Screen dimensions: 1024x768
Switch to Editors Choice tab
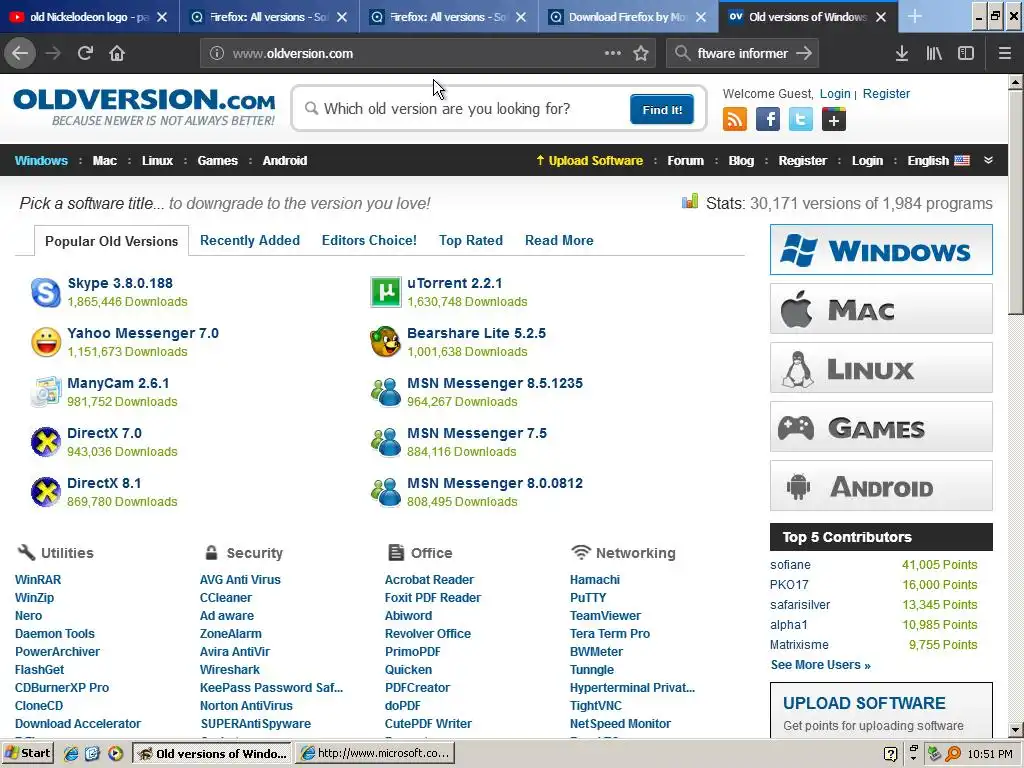point(369,240)
